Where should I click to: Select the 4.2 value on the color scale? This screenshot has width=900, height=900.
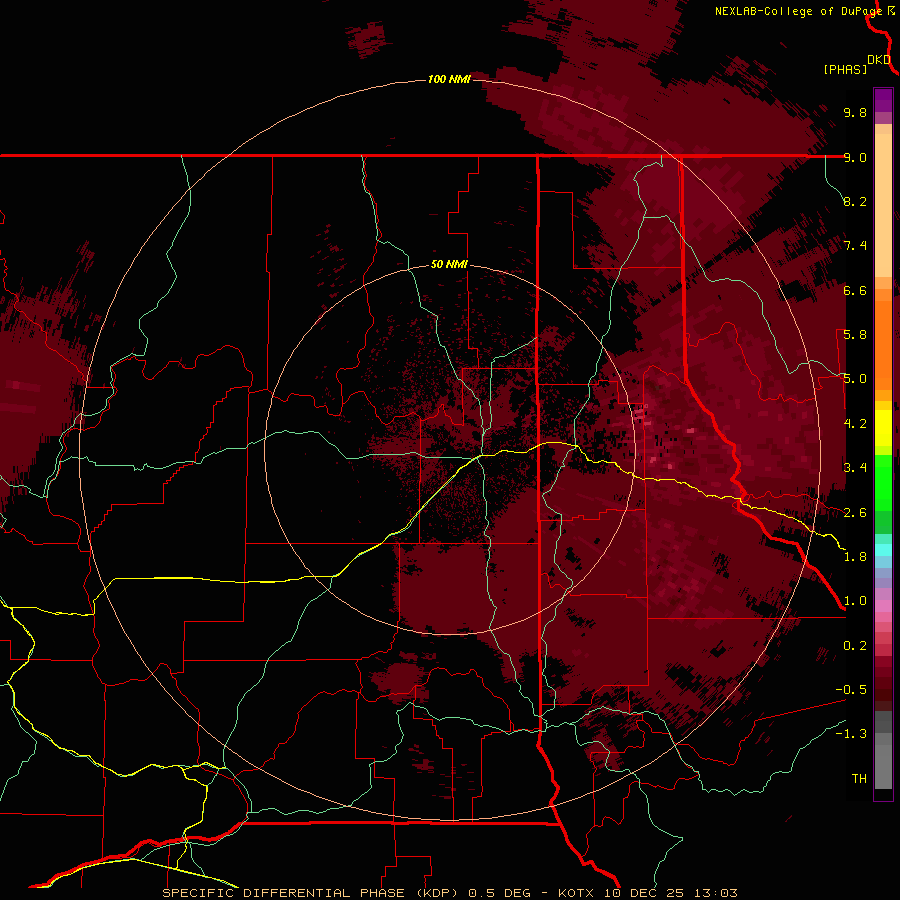click(855, 424)
